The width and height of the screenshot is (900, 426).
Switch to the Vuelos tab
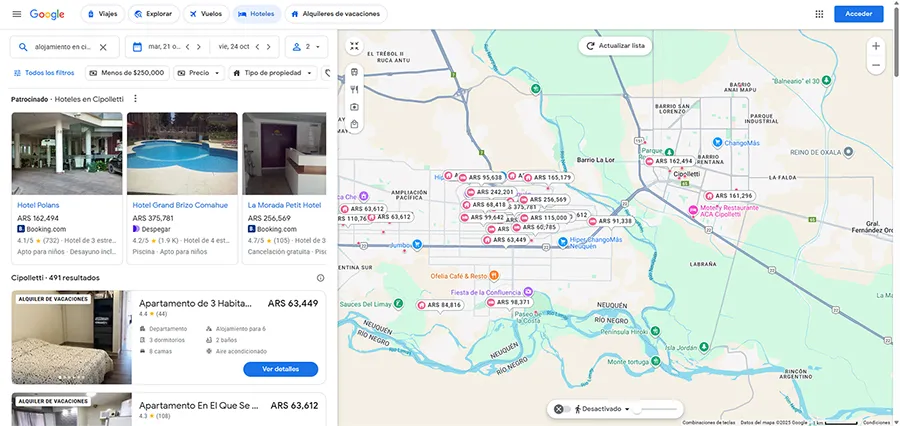coord(205,14)
